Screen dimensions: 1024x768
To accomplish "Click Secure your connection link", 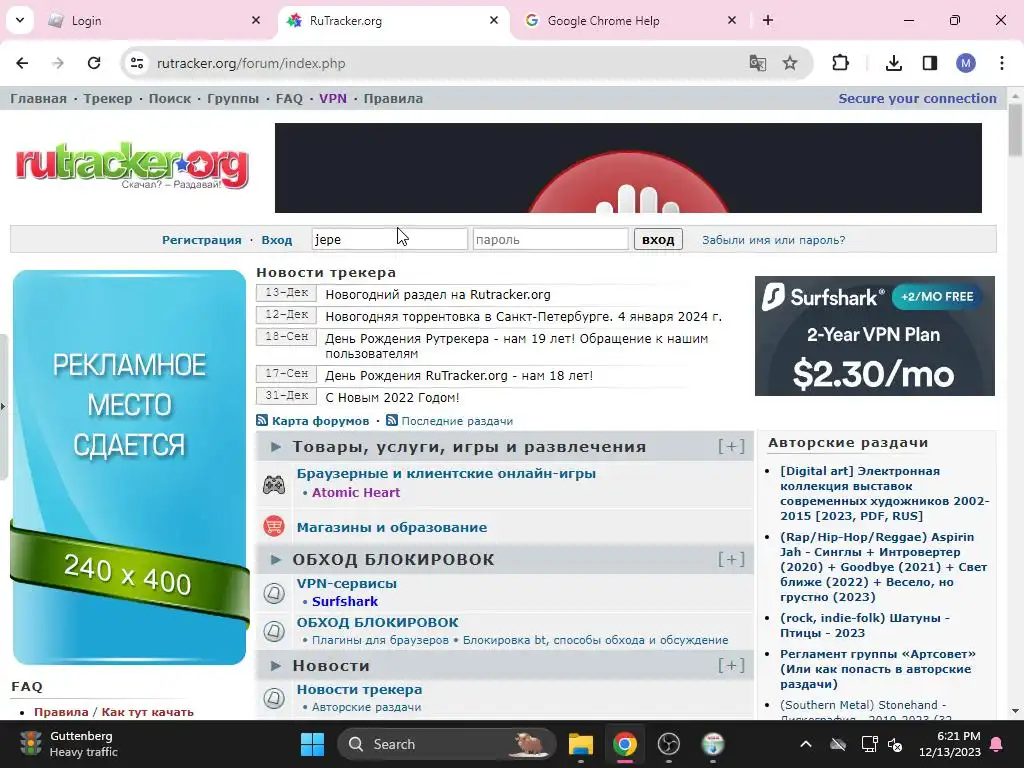I will pos(918,99).
